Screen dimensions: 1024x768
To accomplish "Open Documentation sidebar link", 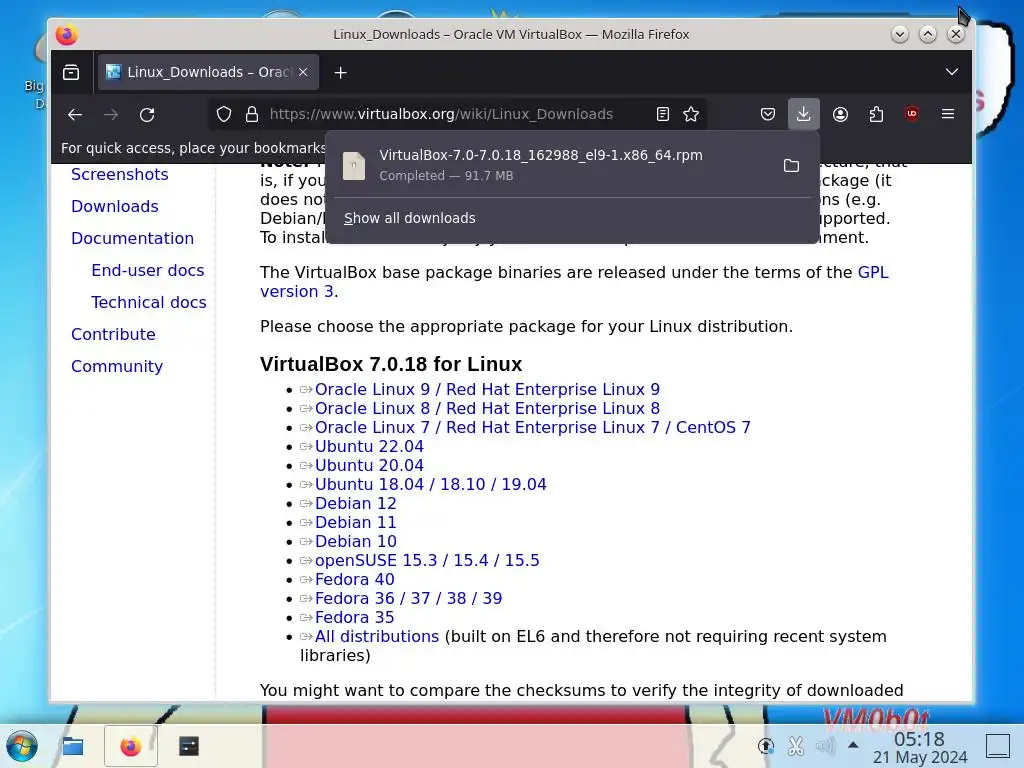I will pos(133,238).
